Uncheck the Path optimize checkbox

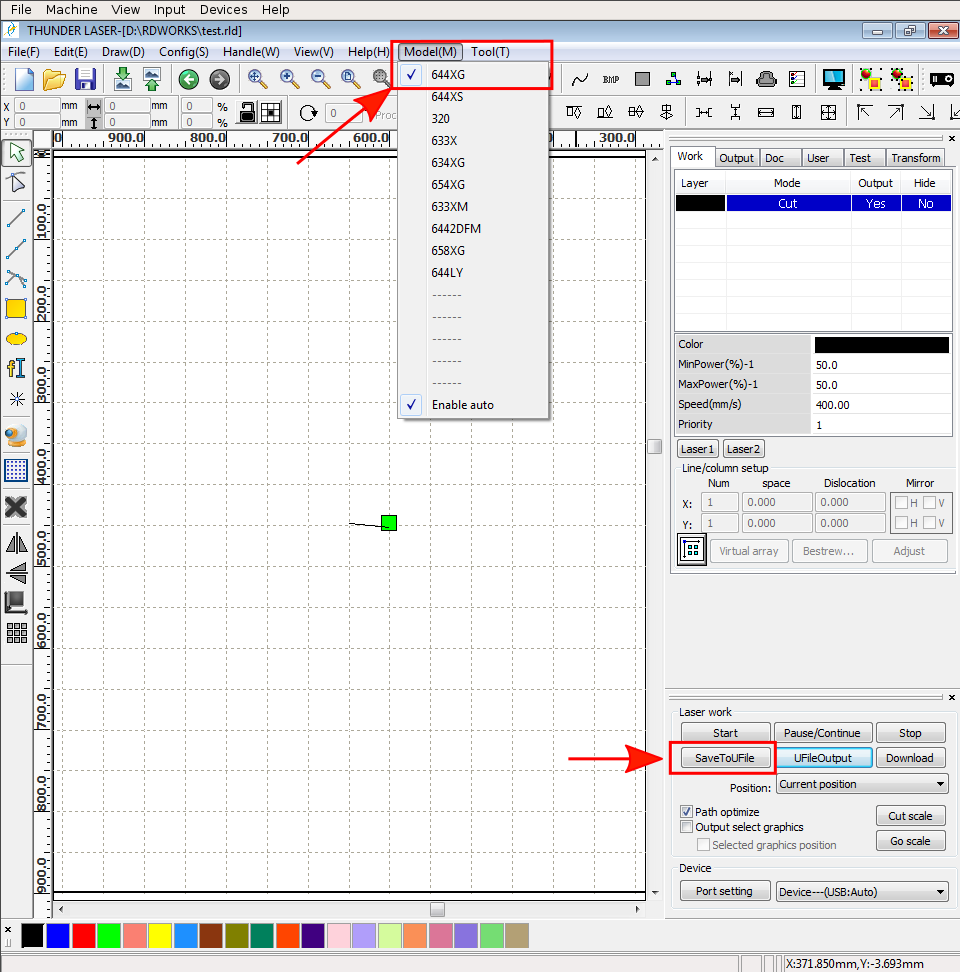tap(687, 812)
